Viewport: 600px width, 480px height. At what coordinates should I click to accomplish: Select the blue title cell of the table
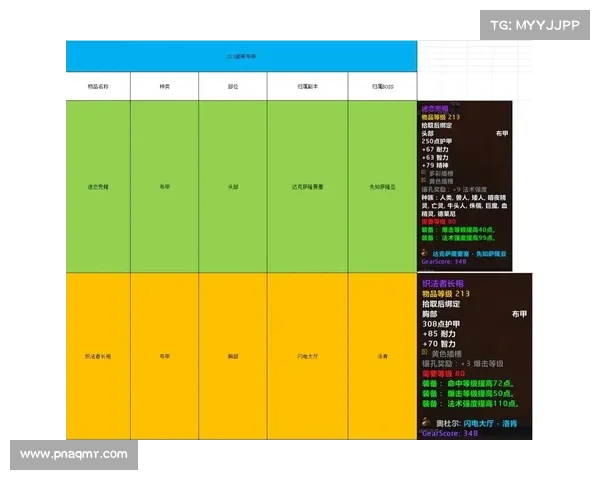240,56
